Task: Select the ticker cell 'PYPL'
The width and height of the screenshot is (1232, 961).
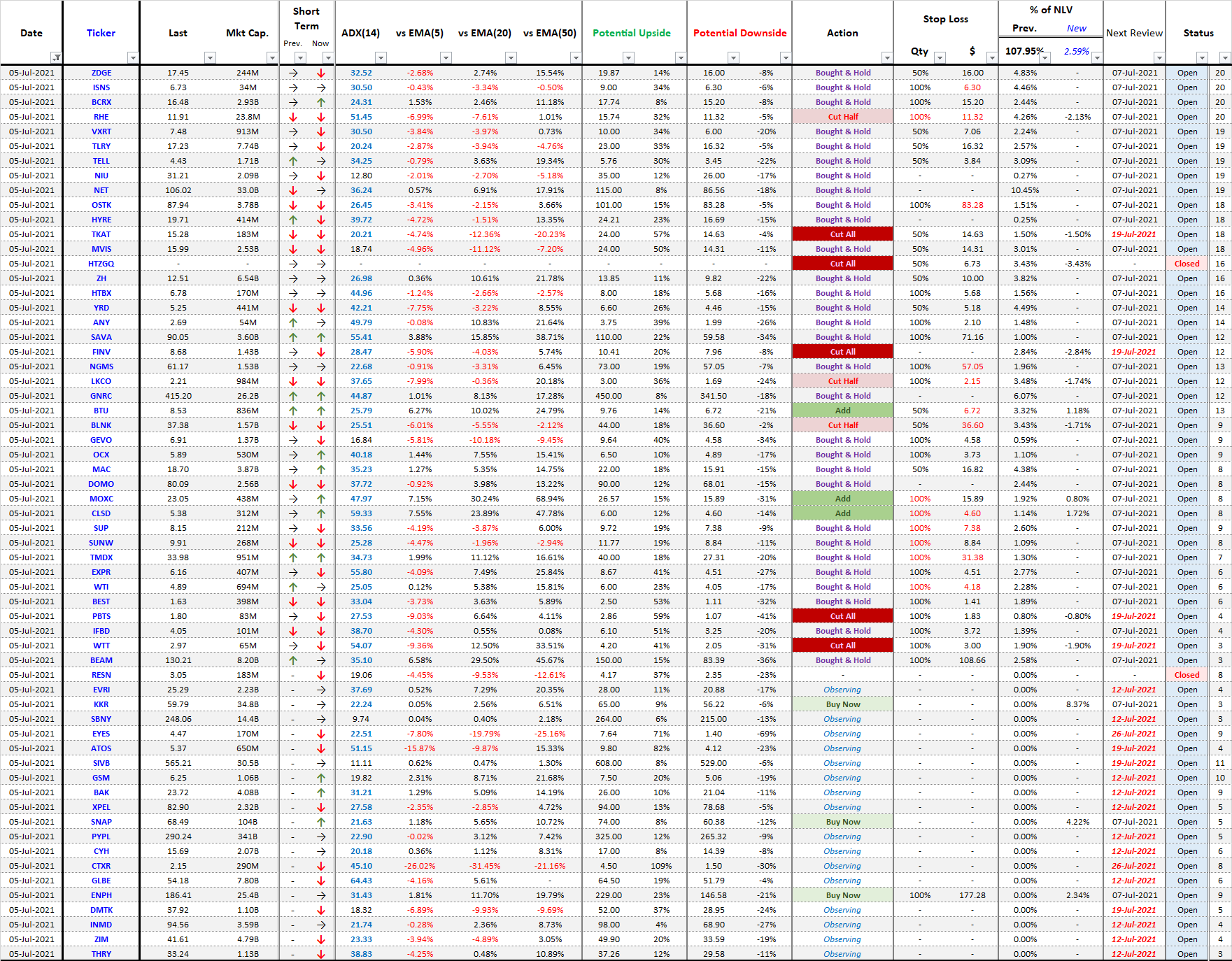Action: 101,837
